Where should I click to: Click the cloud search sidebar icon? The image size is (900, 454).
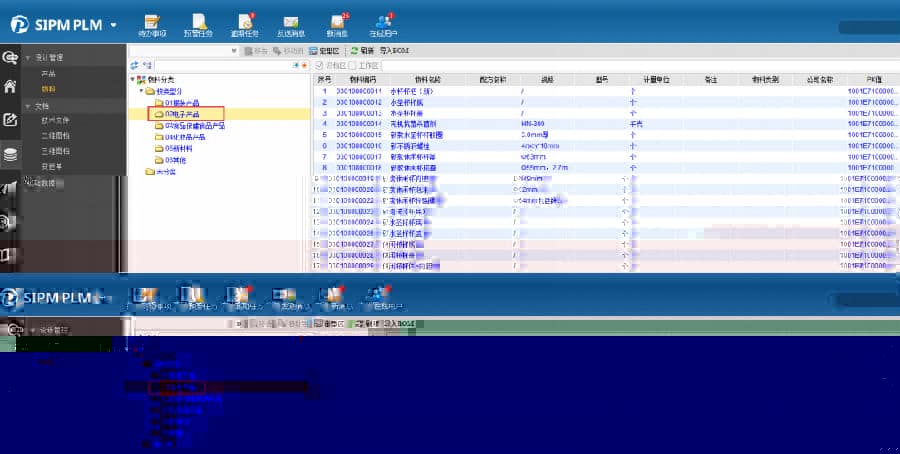point(10,57)
